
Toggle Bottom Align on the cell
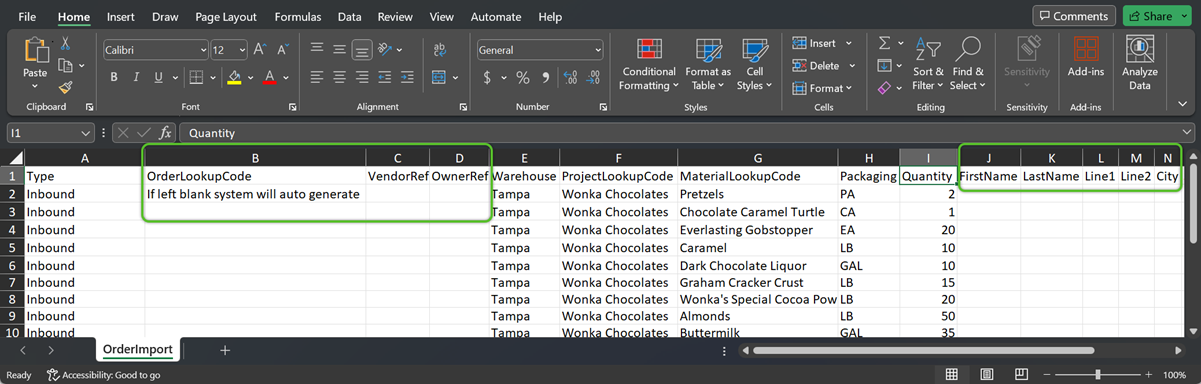pyautogui.click(x=361, y=50)
